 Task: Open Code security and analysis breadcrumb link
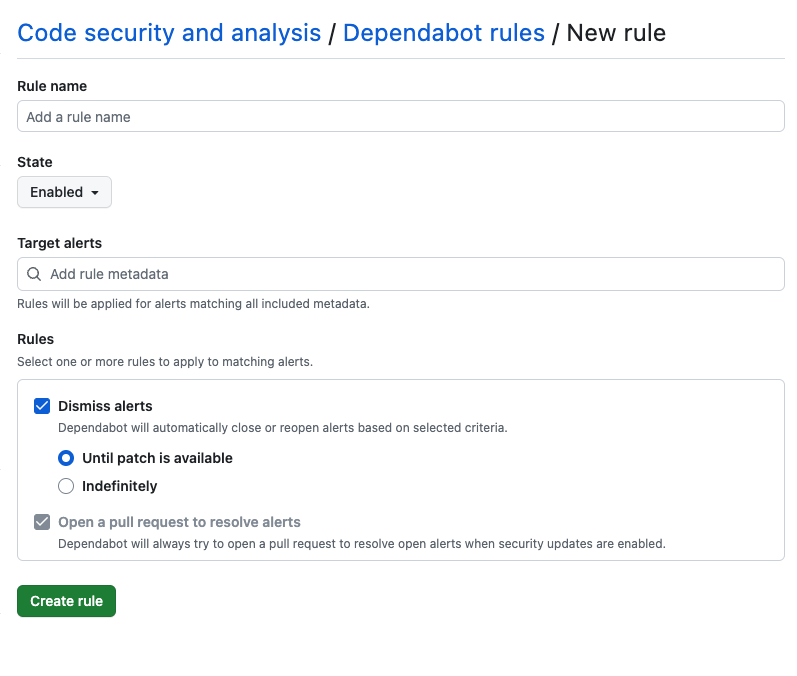[x=169, y=33]
